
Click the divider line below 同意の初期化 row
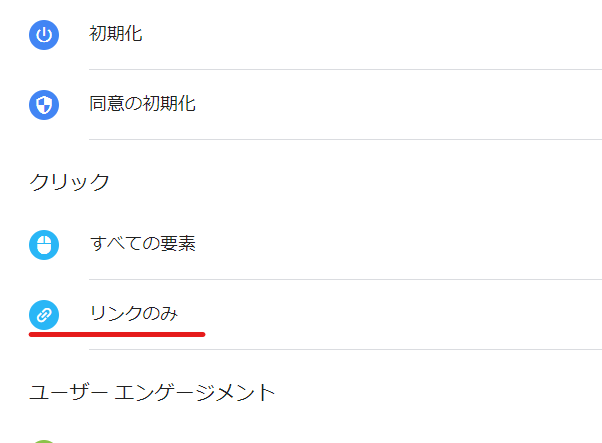(345, 139)
